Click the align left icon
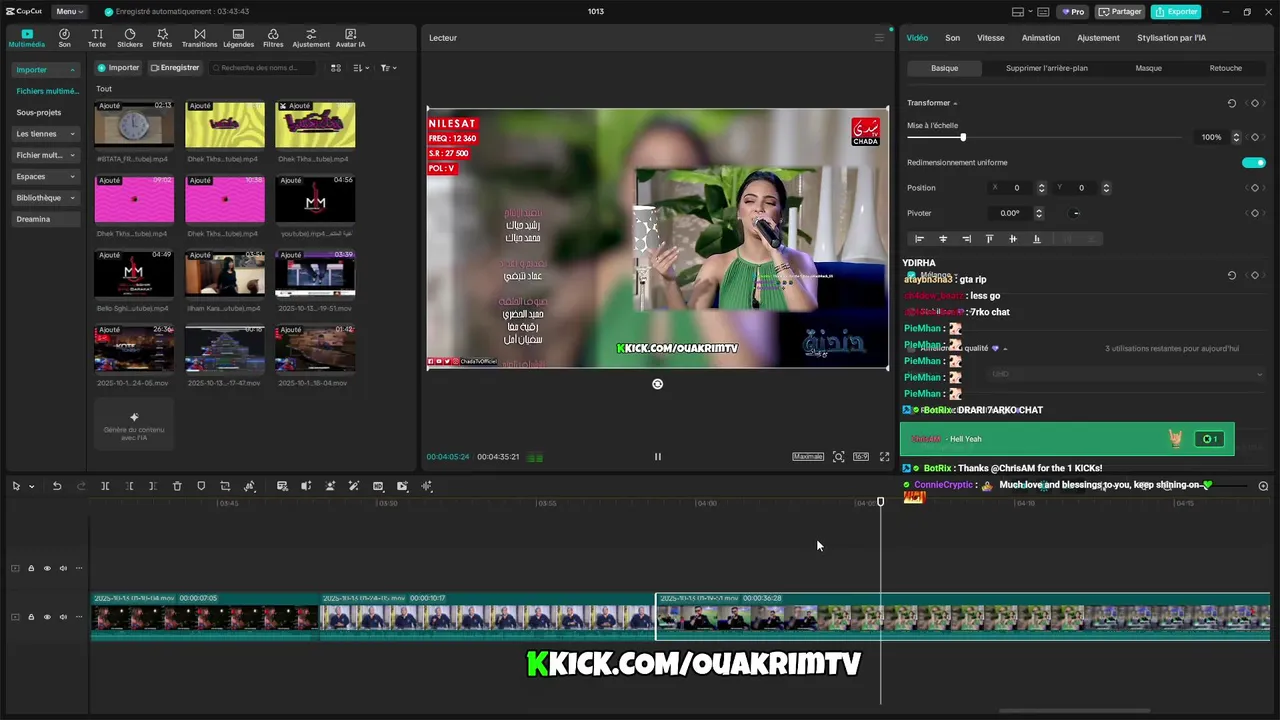The height and width of the screenshot is (720, 1280). (x=919, y=239)
